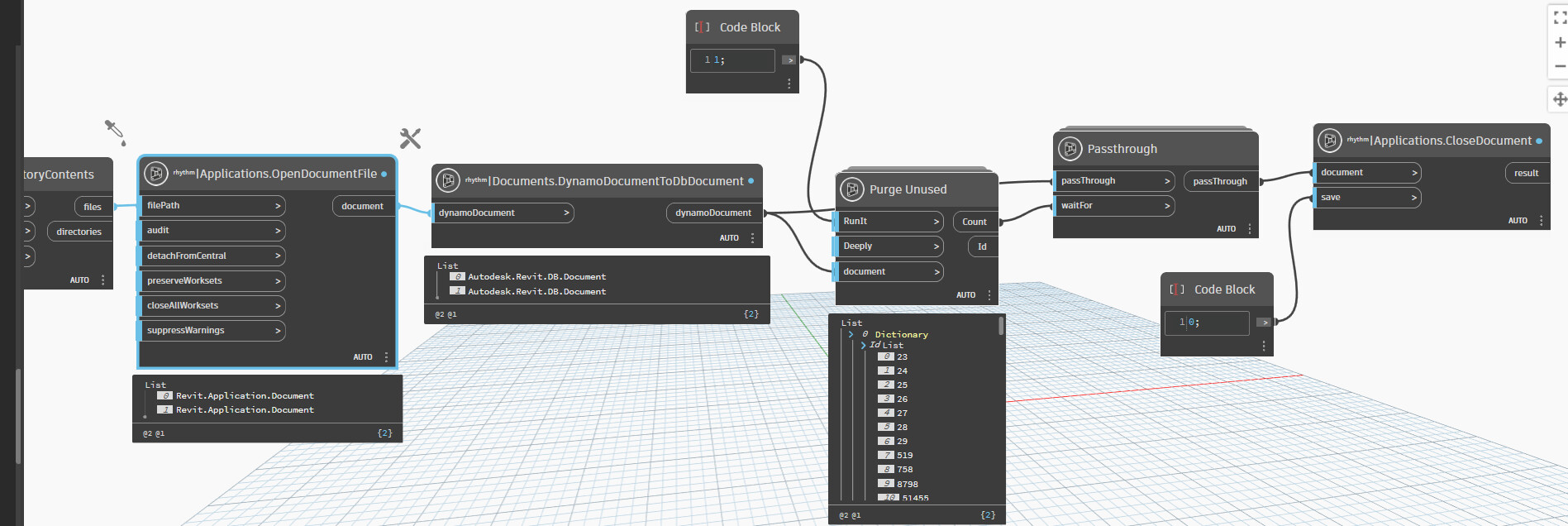Click the document output port of OpenDocumentFile

pyautogui.click(x=363, y=206)
